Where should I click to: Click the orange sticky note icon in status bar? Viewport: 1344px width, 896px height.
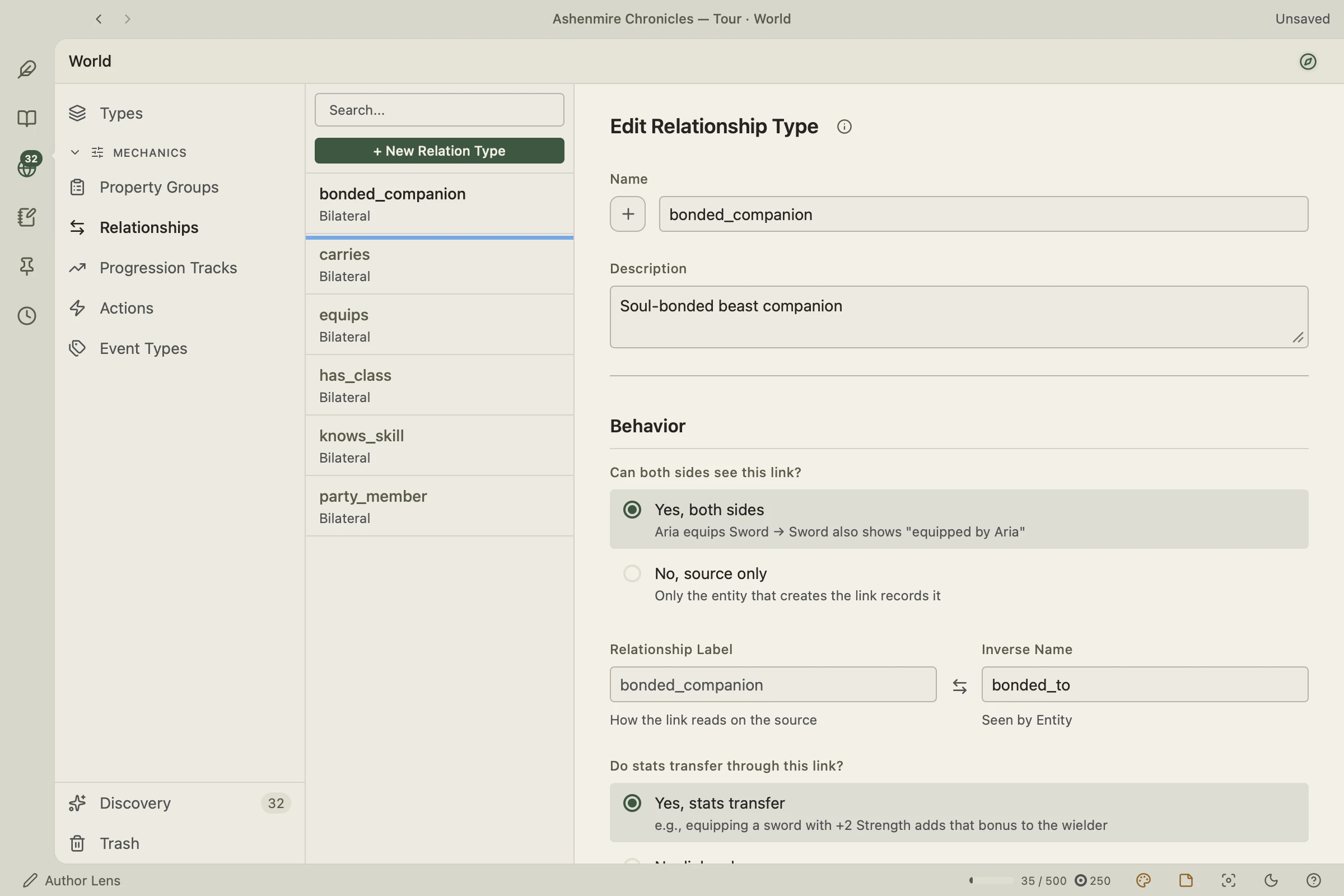point(1186,880)
